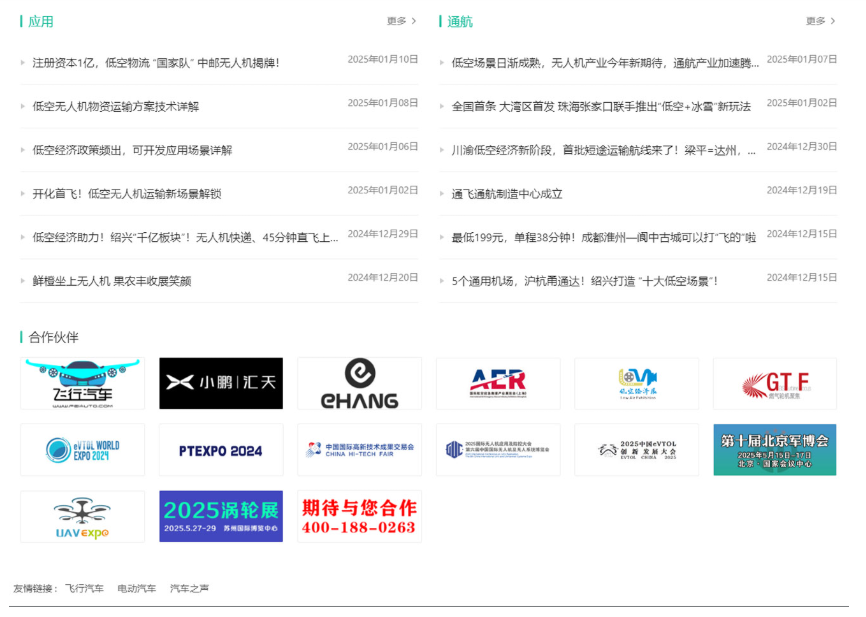The width and height of the screenshot is (866, 617).
Task: Click the China Hi-Tech Fair logo
Action: pyautogui.click(x=359, y=450)
